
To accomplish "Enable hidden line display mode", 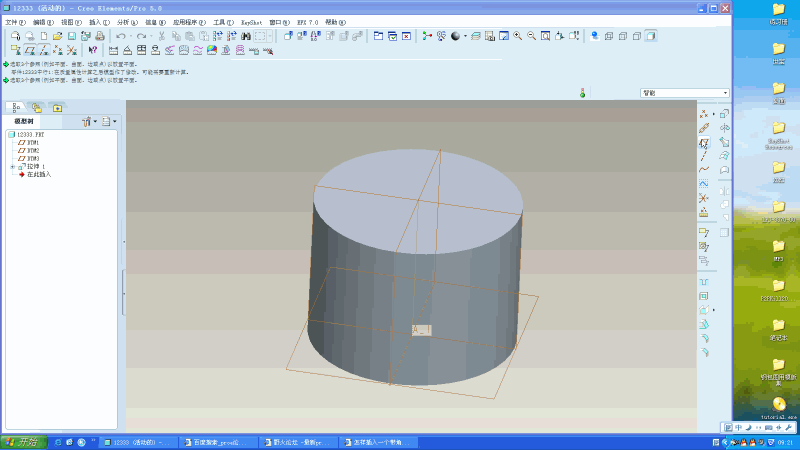I will (x=622, y=36).
